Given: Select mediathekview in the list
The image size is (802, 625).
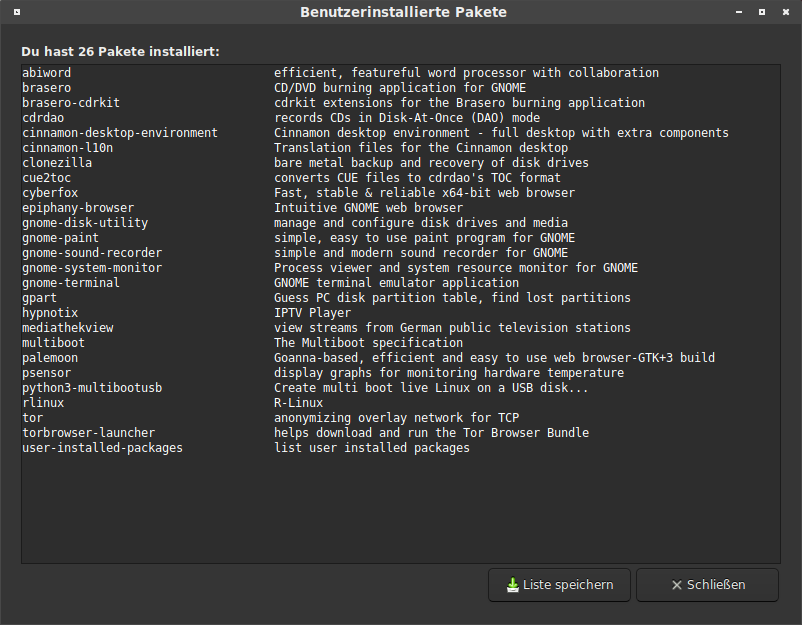Looking at the screenshot, I should [68, 328].
